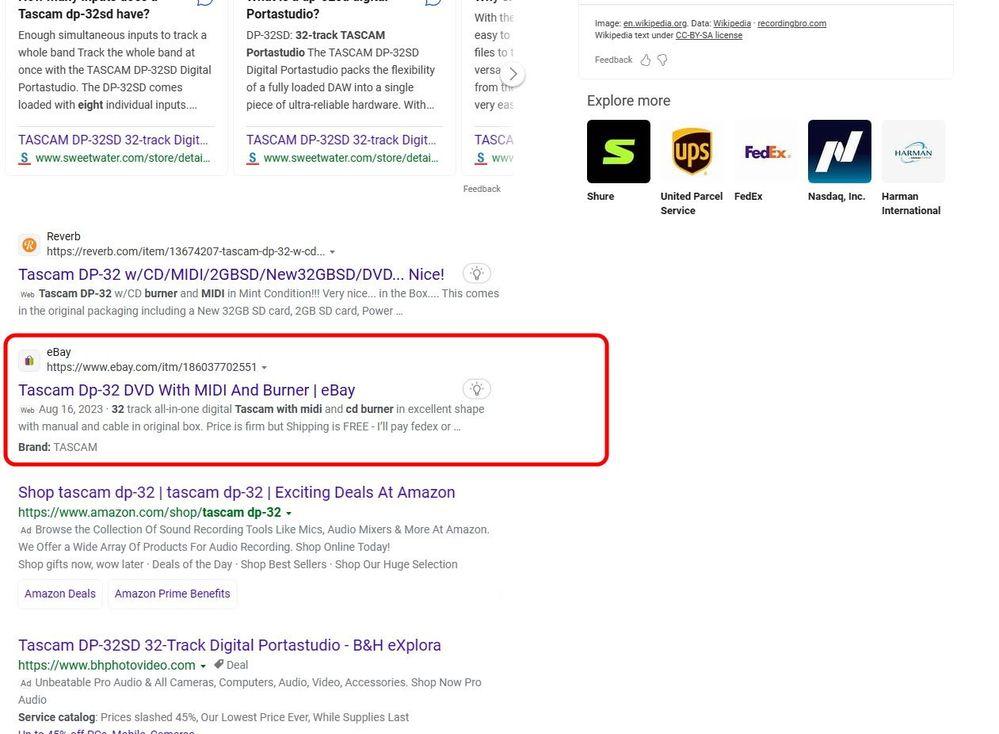Click the Amazon Prime Benefits button
The height and width of the screenshot is (734, 999).
[172, 593]
